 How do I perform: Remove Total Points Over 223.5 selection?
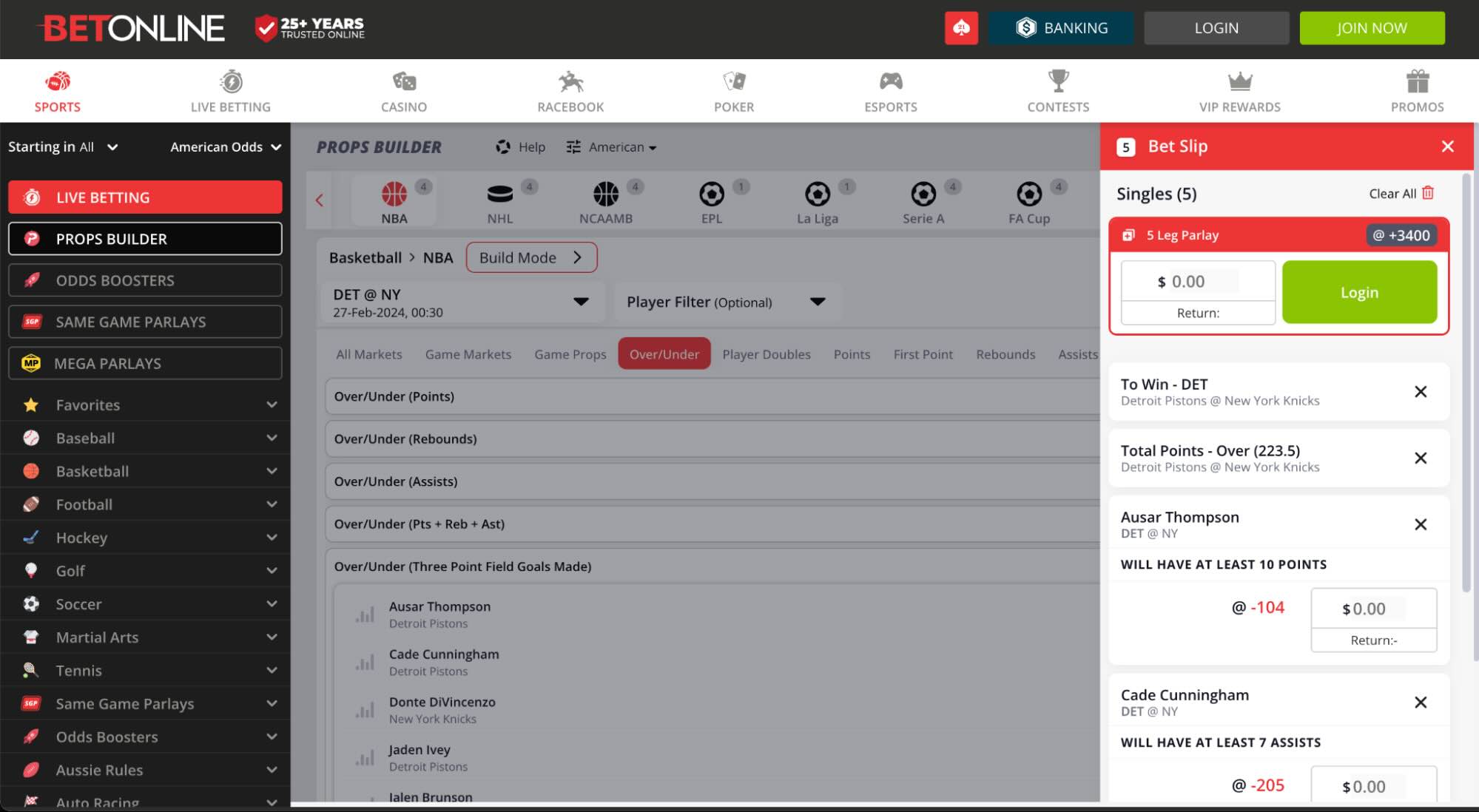coord(1421,458)
